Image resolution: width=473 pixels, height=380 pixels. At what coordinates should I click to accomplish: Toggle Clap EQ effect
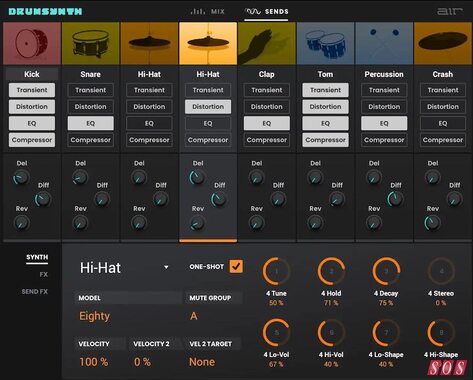point(267,123)
